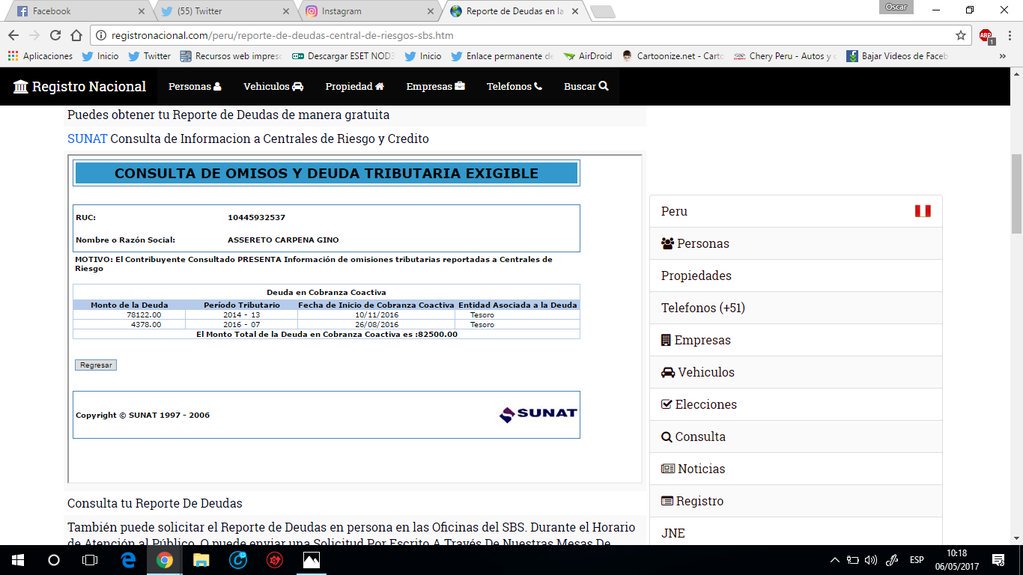
Task: Open the Aplicaciones bookmark
Action: click(40, 56)
